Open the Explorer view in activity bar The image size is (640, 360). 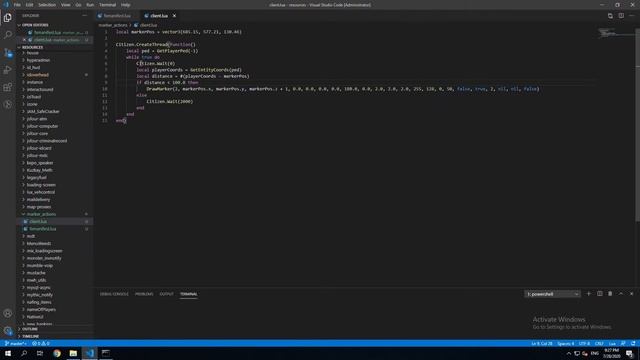tap(8, 18)
